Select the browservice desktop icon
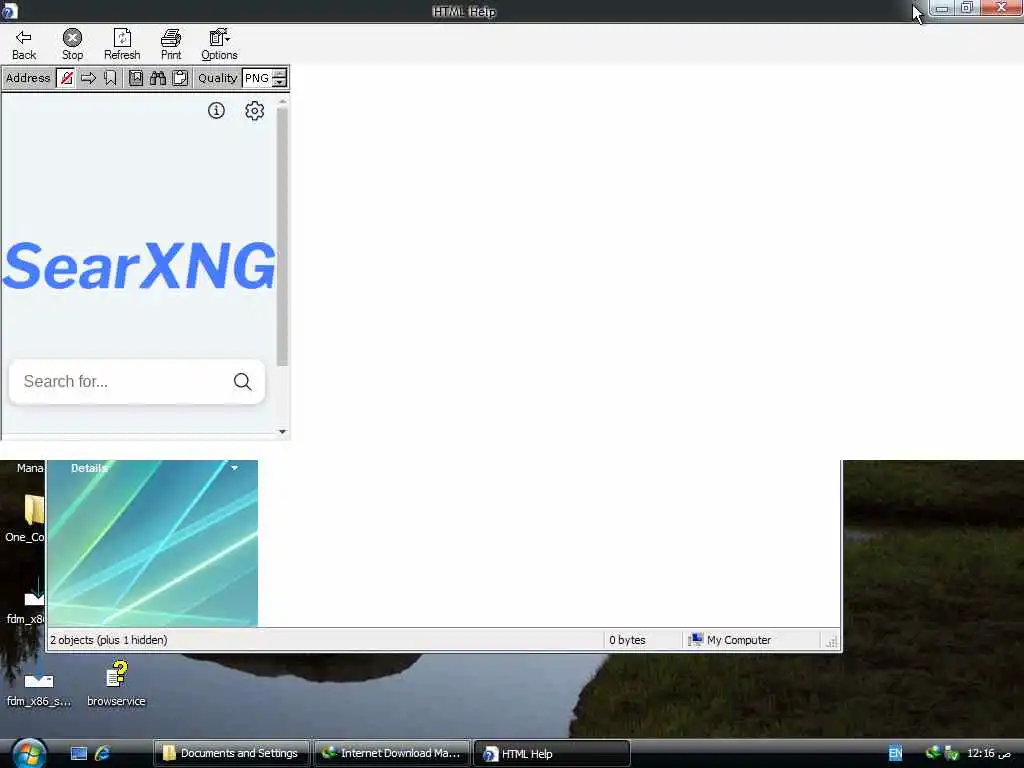Viewport: 1024px width, 768px height. 116,683
